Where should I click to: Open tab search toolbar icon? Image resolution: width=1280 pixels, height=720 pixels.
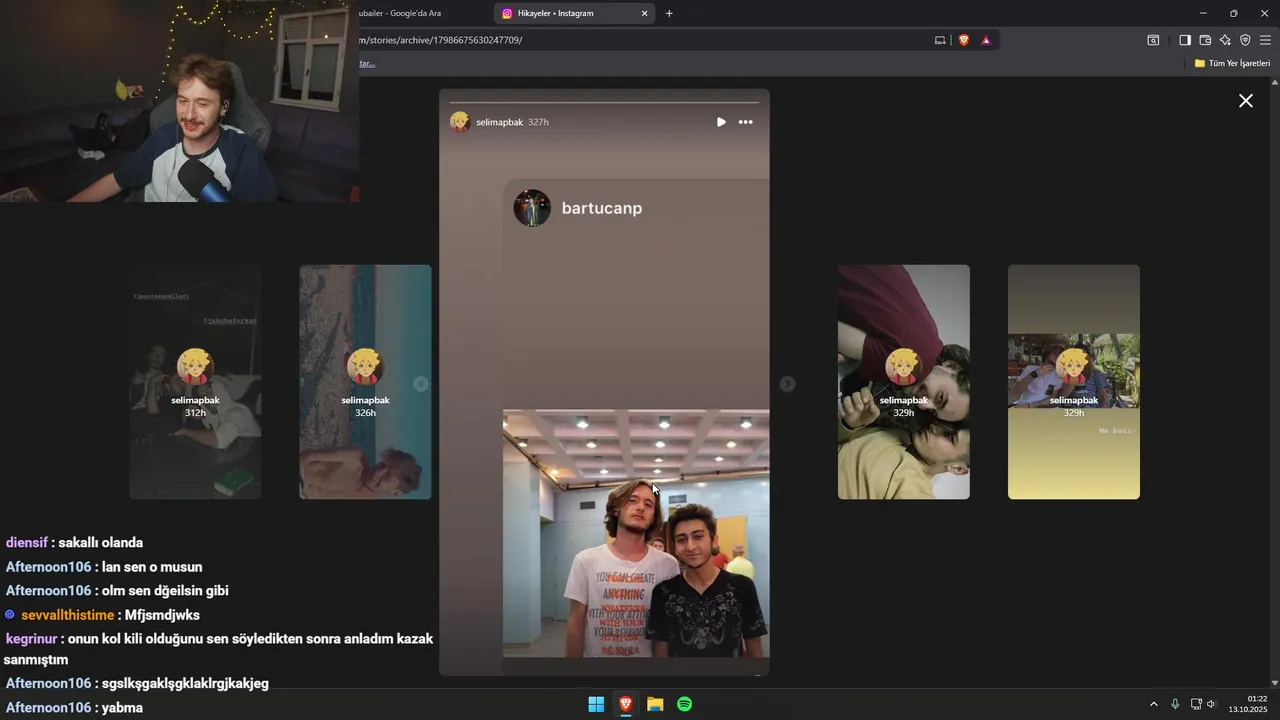1153,40
